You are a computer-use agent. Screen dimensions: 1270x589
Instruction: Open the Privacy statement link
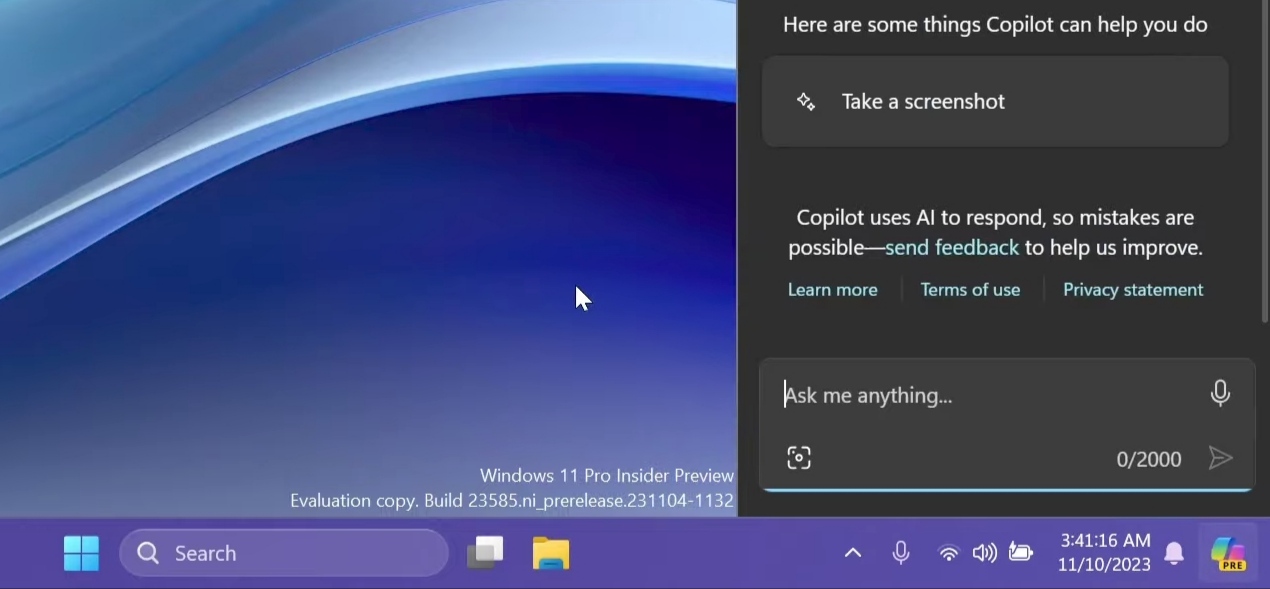(1133, 289)
